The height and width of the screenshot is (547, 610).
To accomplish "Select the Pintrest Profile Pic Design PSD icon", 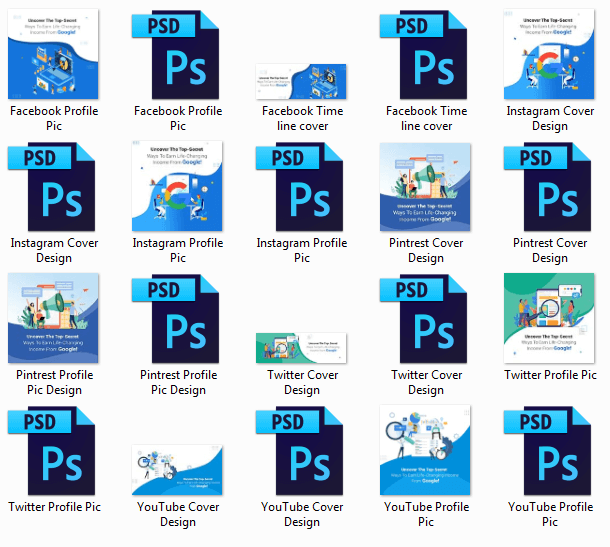I will [175, 319].
